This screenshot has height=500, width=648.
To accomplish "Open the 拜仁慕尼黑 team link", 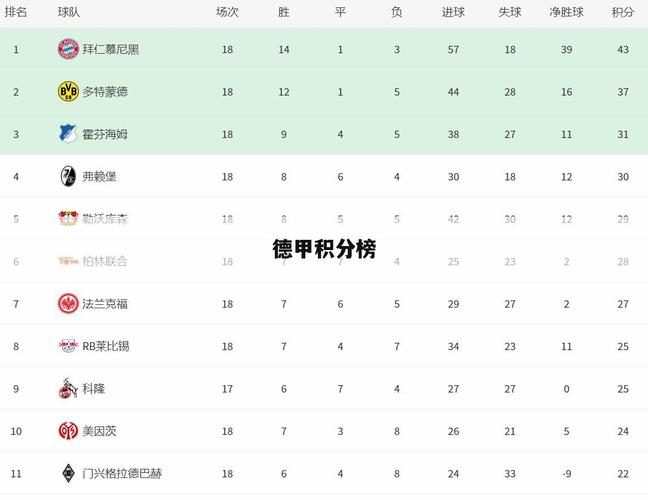I will [111, 49].
